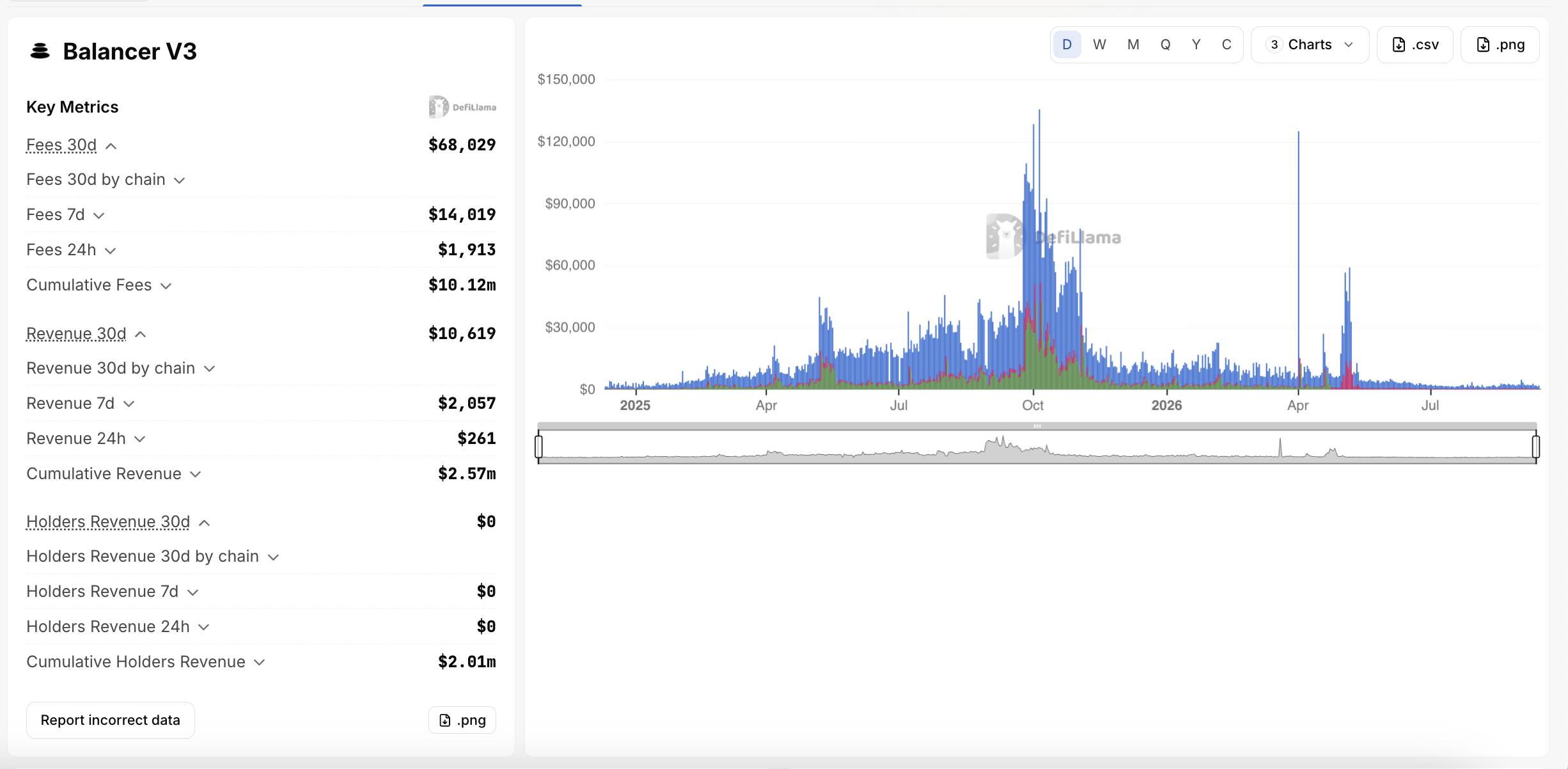Click Revenue 30d value $10,619

tap(462, 334)
